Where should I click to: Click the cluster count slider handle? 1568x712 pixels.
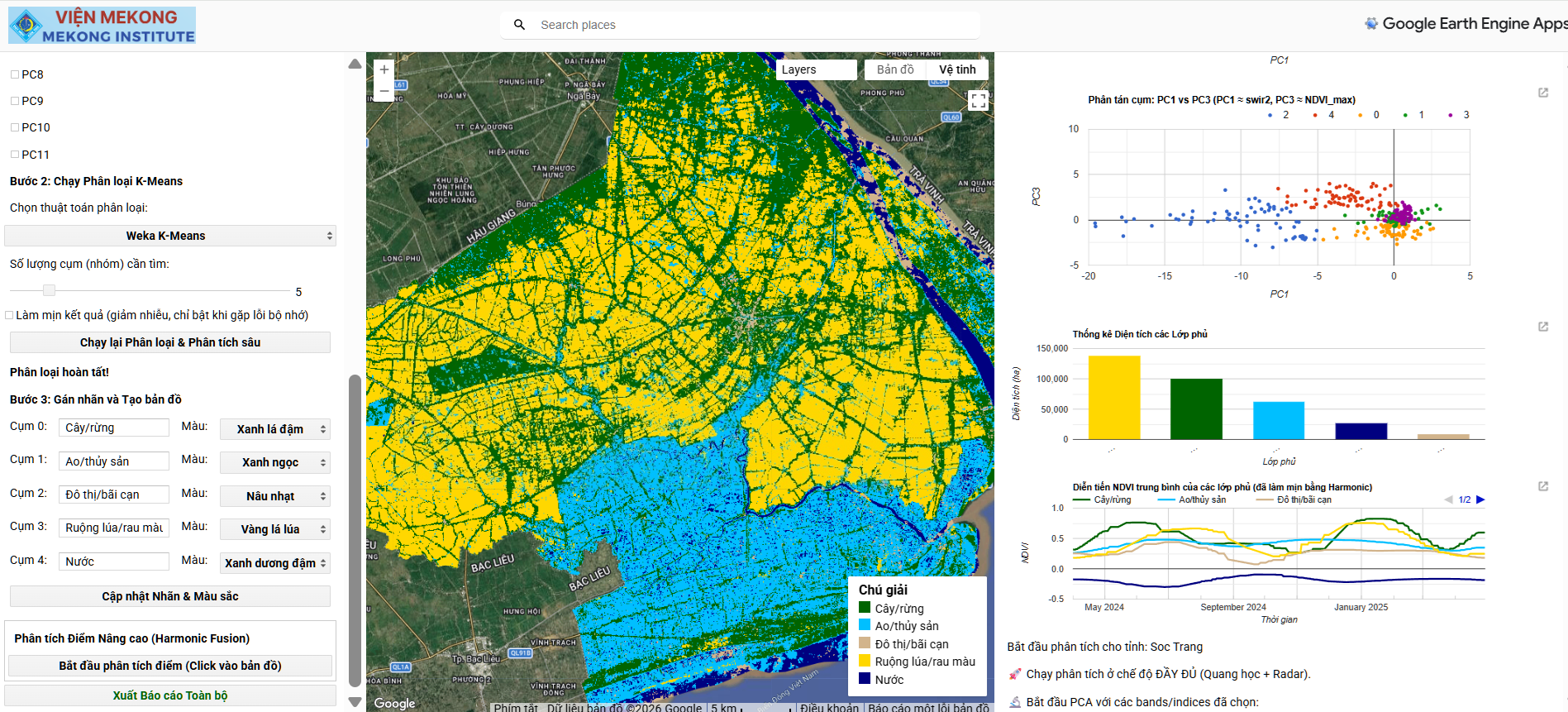point(50,290)
